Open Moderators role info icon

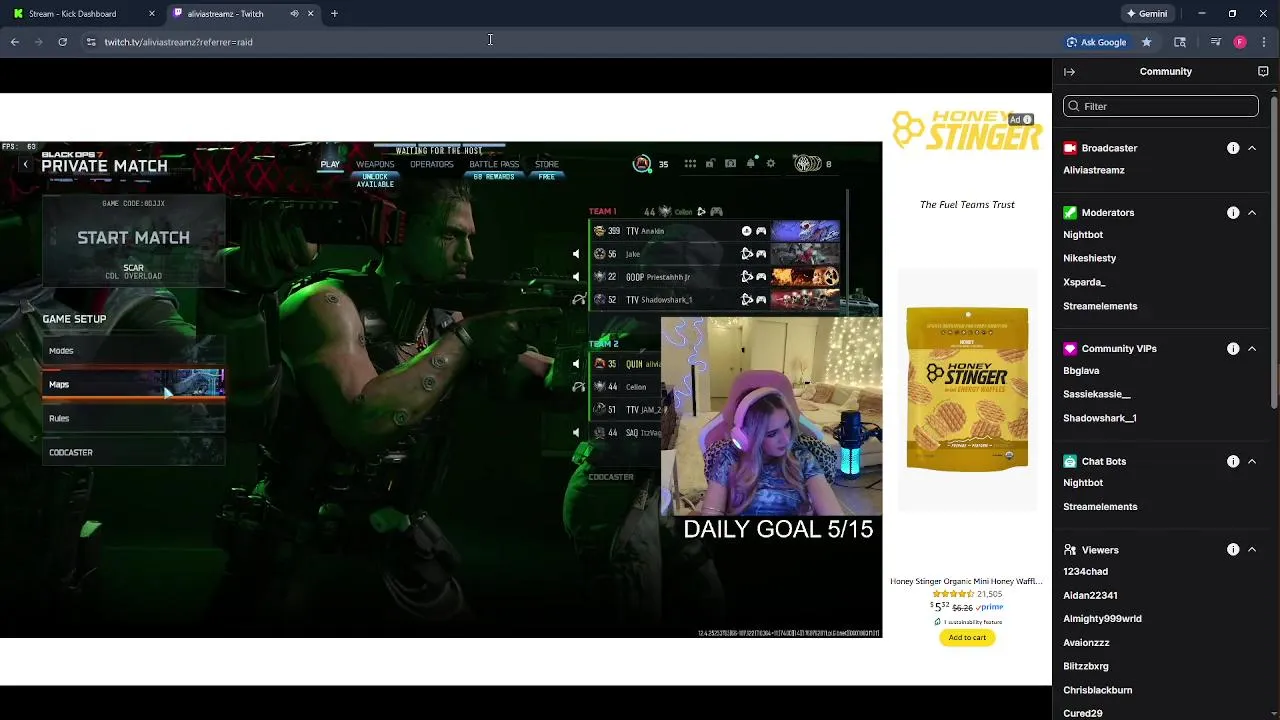coord(1233,213)
